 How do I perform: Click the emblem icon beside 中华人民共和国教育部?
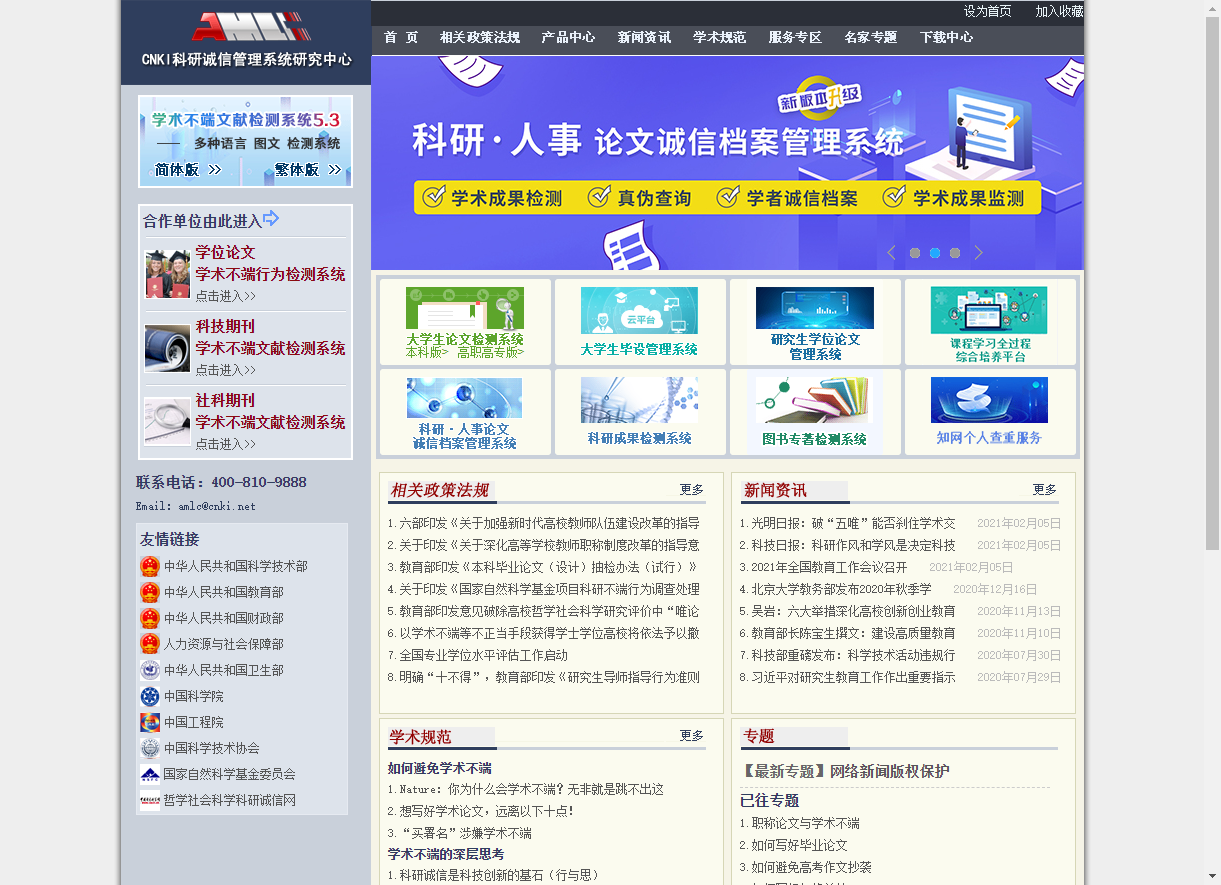[150, 592]
